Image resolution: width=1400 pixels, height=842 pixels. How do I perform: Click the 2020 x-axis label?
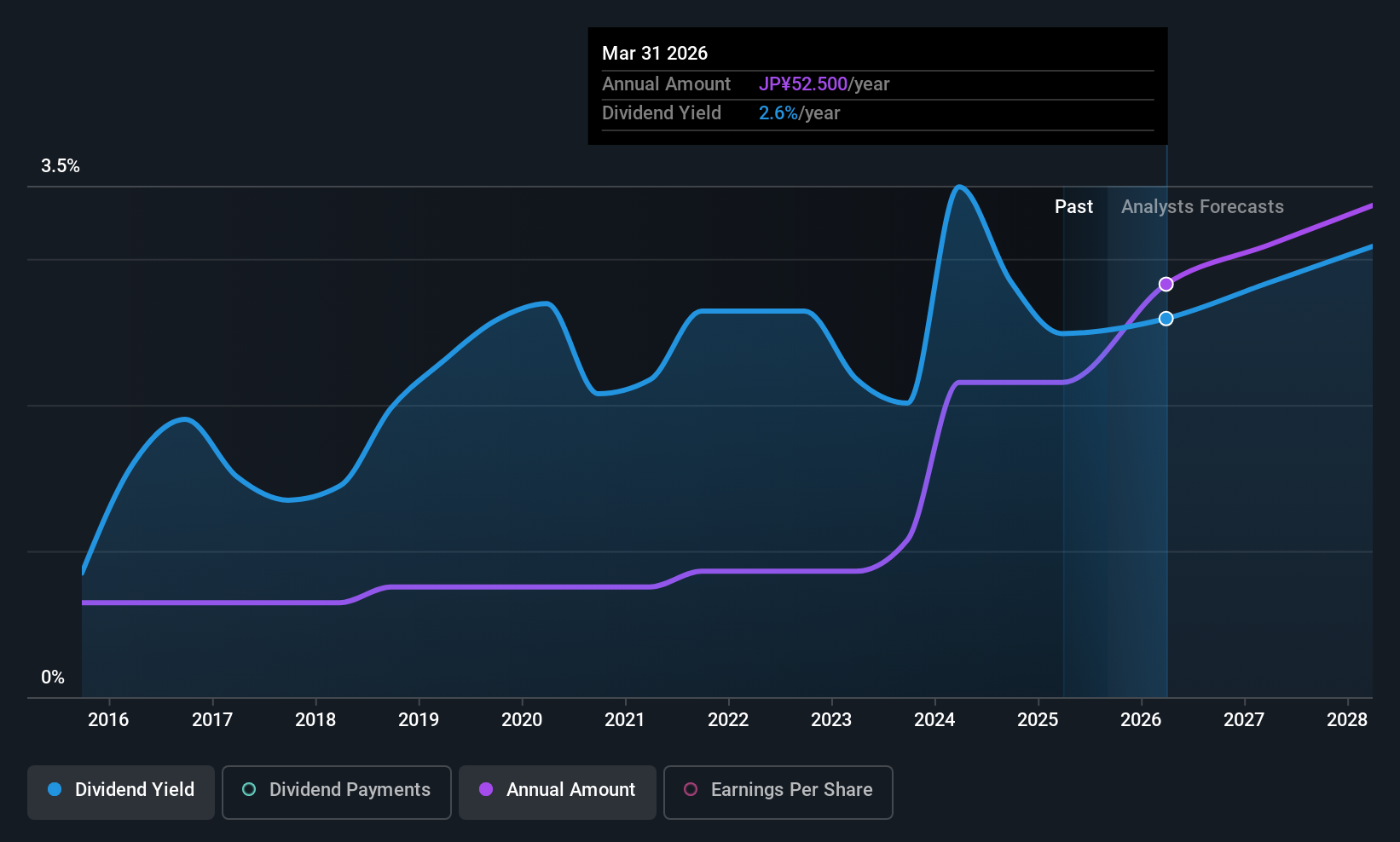coord(522,720)
